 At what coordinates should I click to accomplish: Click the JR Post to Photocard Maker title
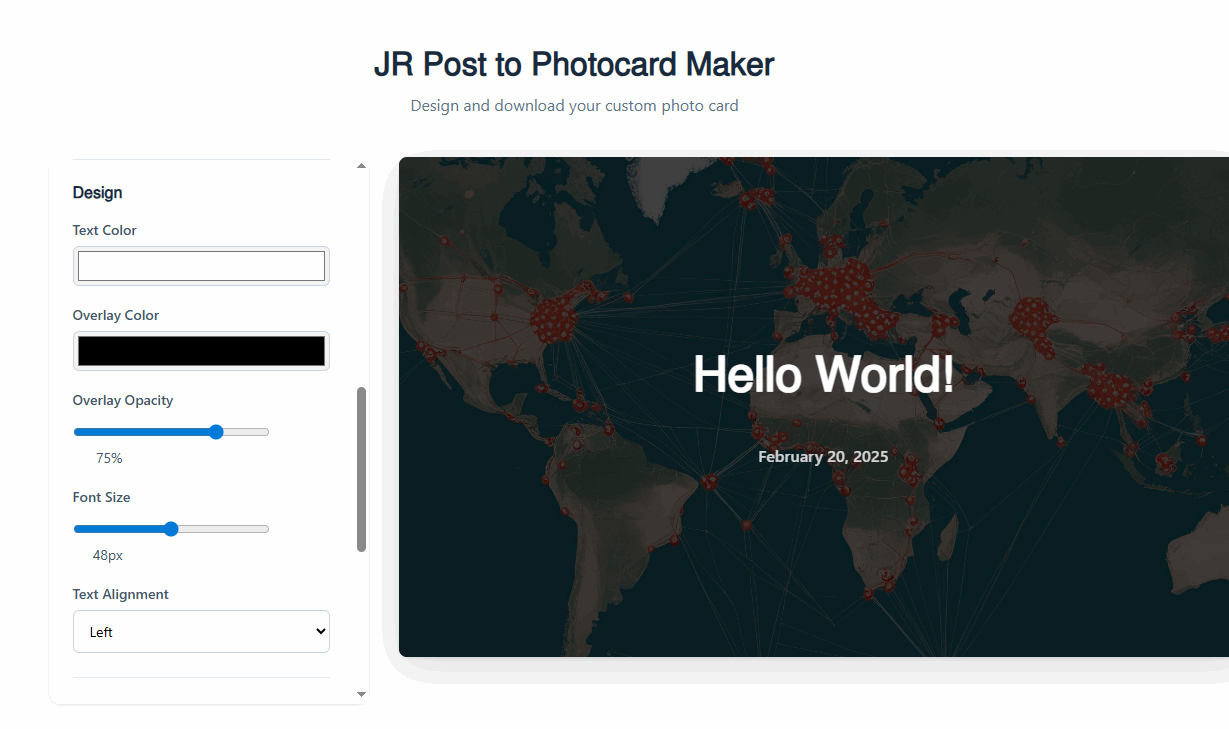point(574,64)
